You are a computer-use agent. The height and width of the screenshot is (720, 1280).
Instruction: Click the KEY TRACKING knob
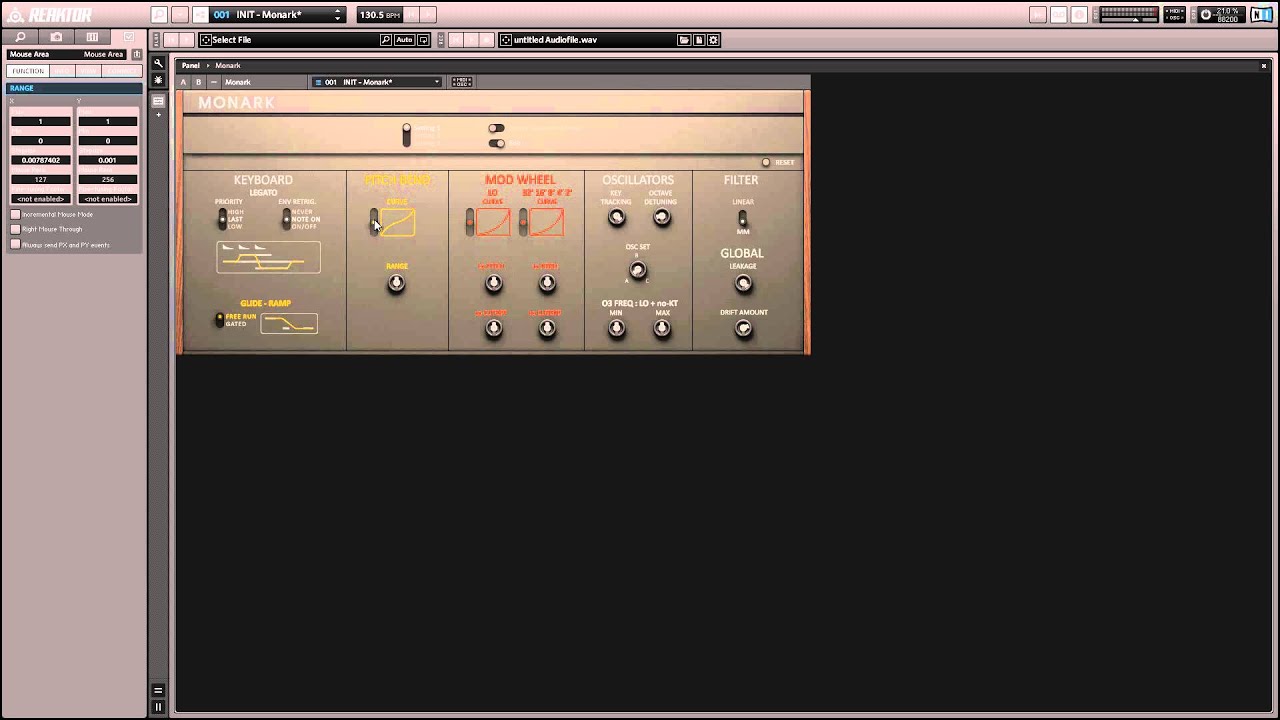616,217
